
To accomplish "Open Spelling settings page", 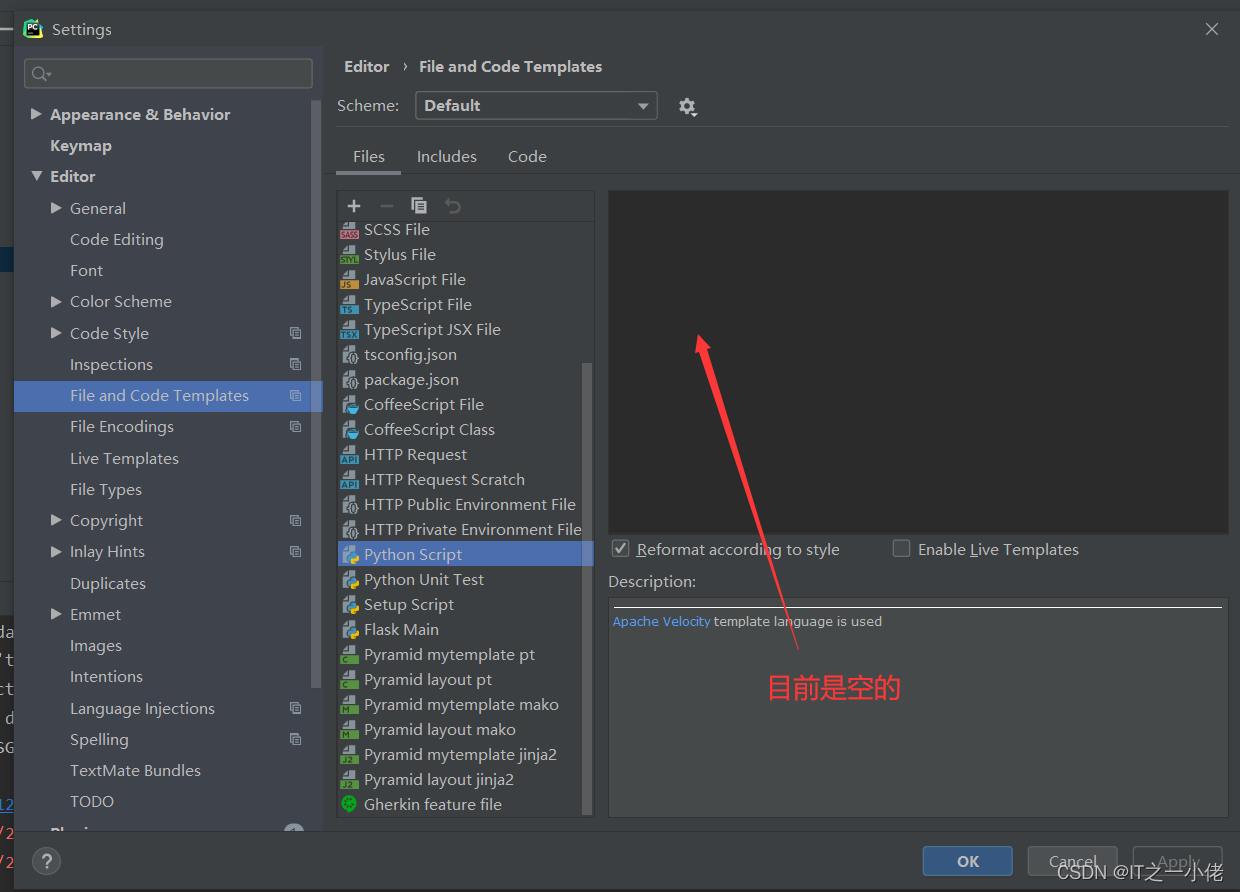I will [x=99, y=740].
